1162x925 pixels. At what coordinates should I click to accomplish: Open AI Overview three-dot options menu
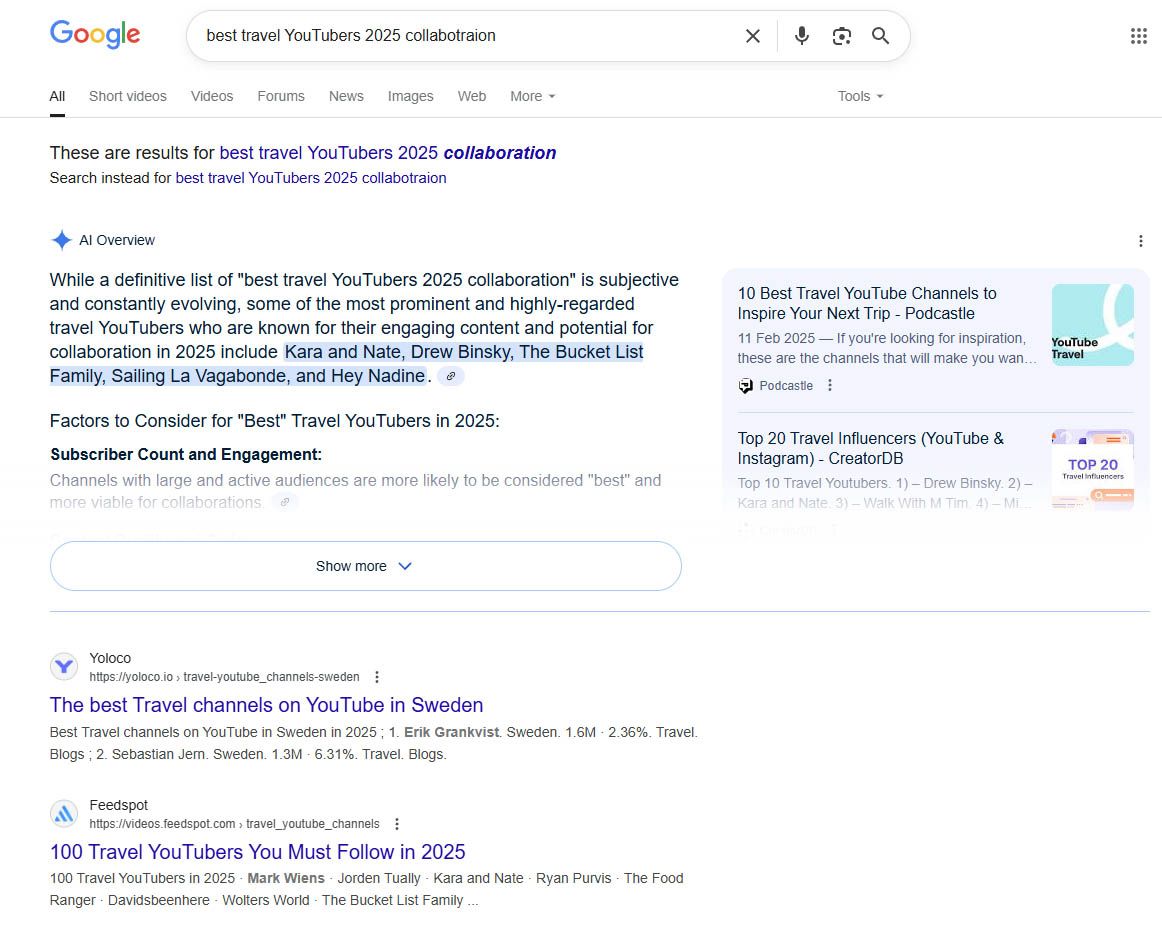pyautogui.click(x=1140, y=241)
